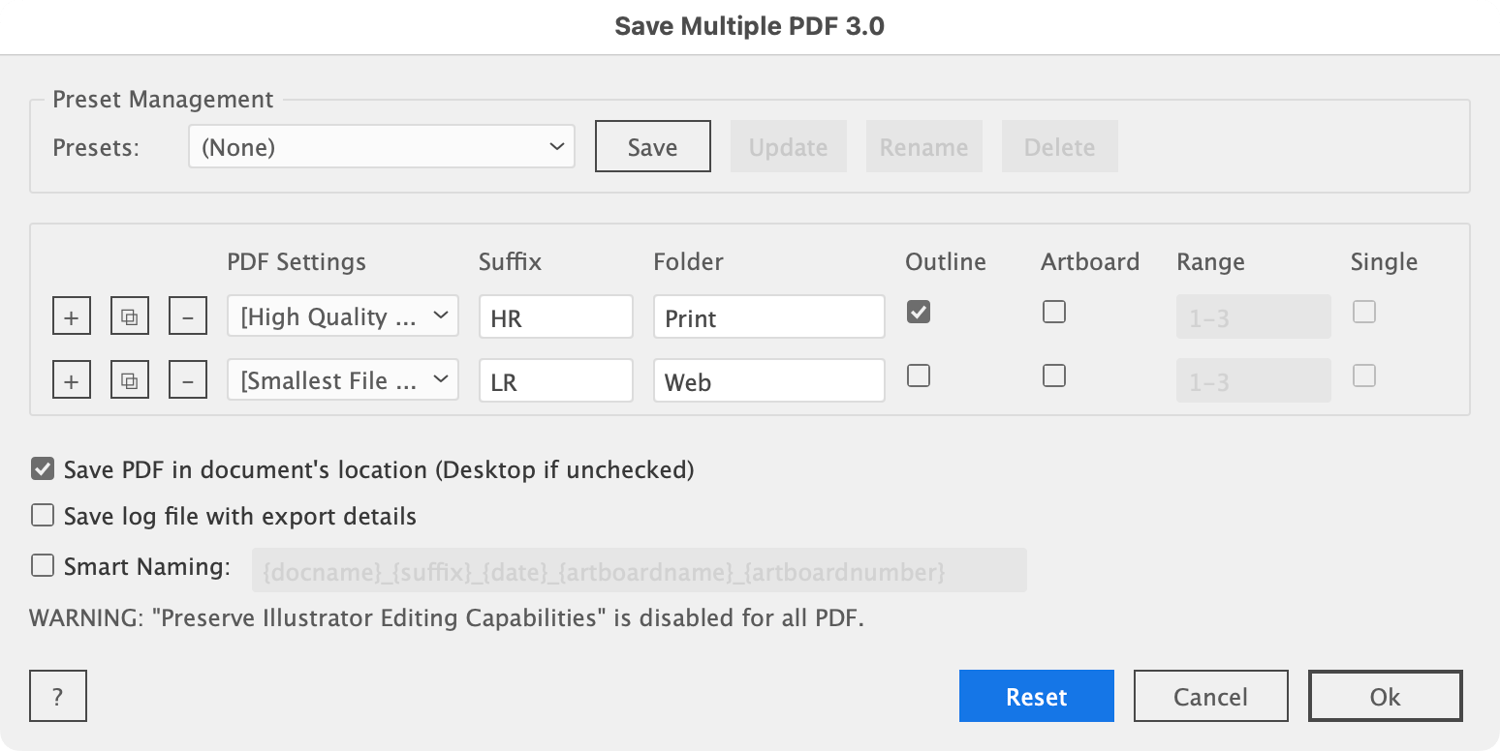
Task: Click the Save preset button
Action: coord(652,147)
